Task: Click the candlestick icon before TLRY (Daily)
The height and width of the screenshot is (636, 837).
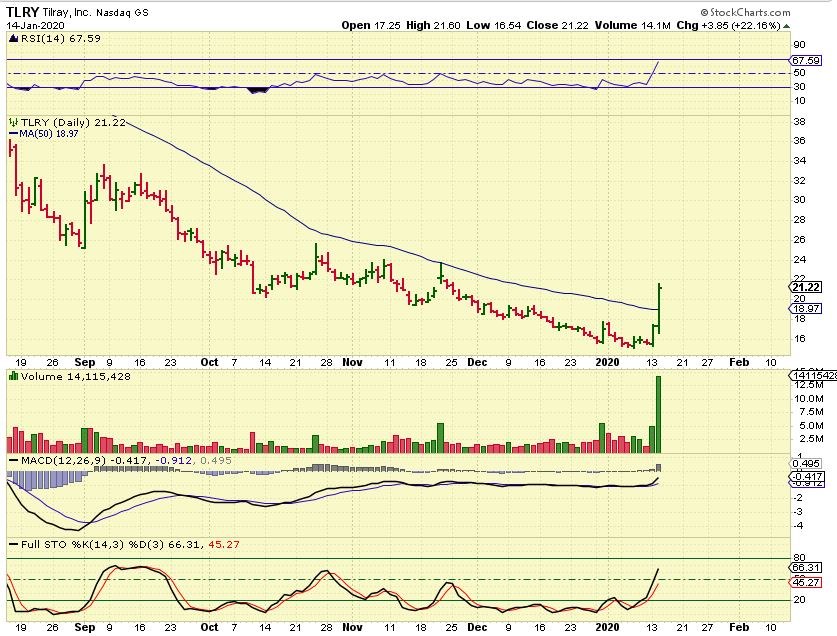Action: tap(13, 122)
